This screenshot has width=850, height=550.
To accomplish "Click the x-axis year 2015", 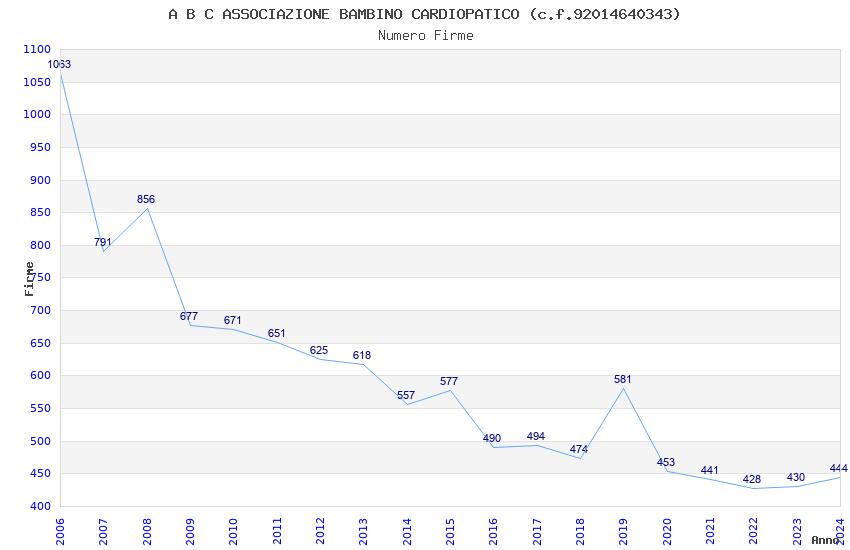I will [450, 531].
